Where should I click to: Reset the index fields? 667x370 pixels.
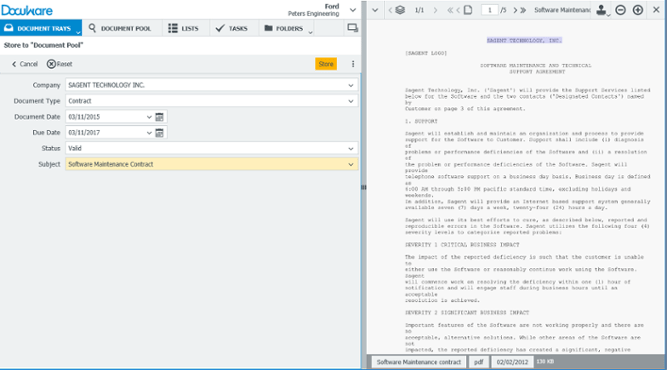[60, 64]
